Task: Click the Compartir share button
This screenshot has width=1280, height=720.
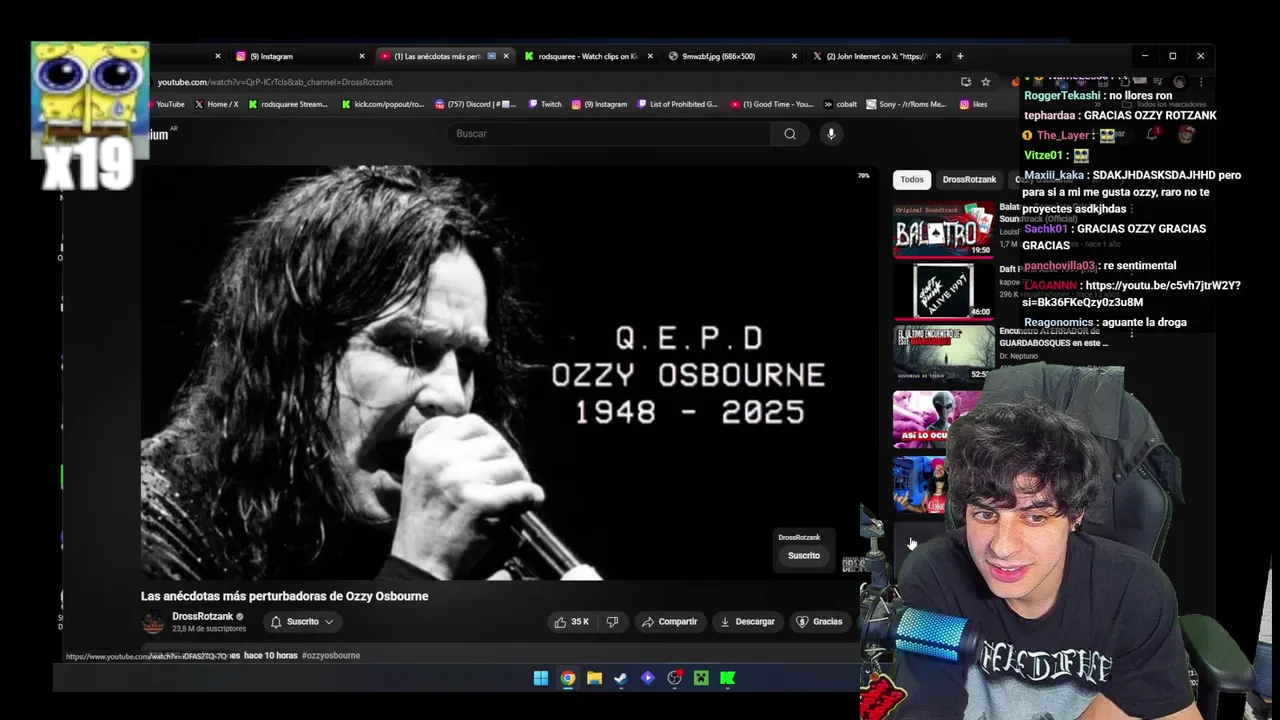Action: coord(669,622)
